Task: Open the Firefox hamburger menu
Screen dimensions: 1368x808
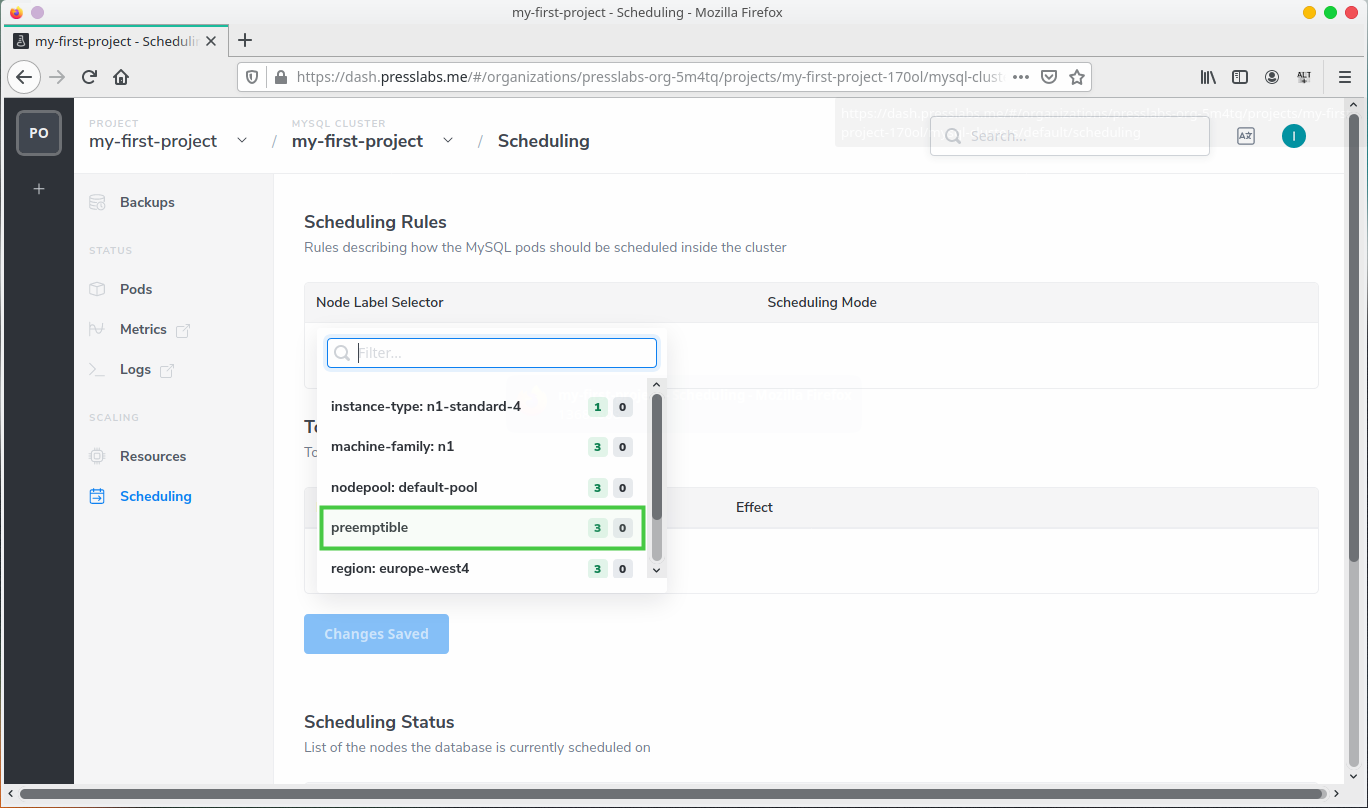Action: click(x=1345, y=77)
